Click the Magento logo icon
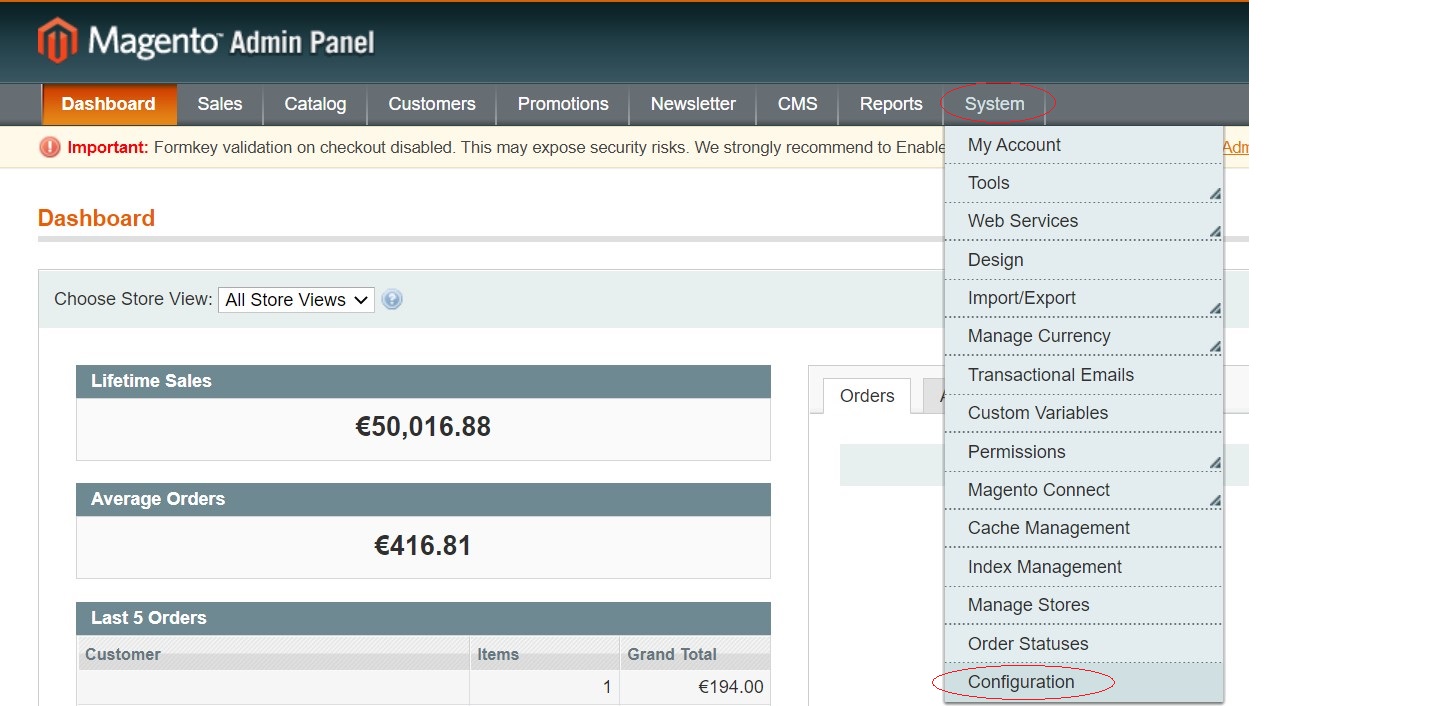 click(57, 41)
